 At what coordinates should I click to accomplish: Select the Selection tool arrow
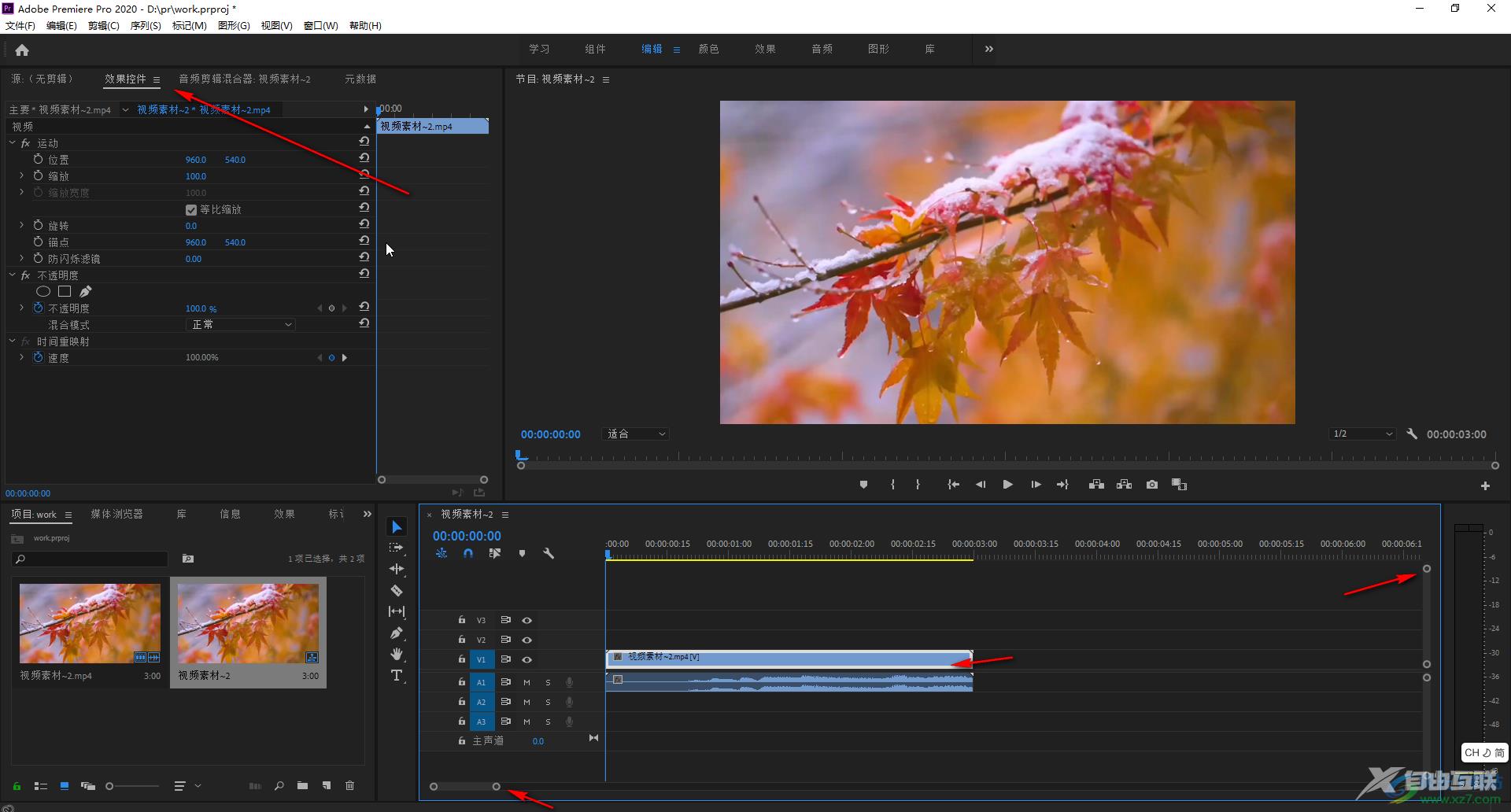pos(397,526)
